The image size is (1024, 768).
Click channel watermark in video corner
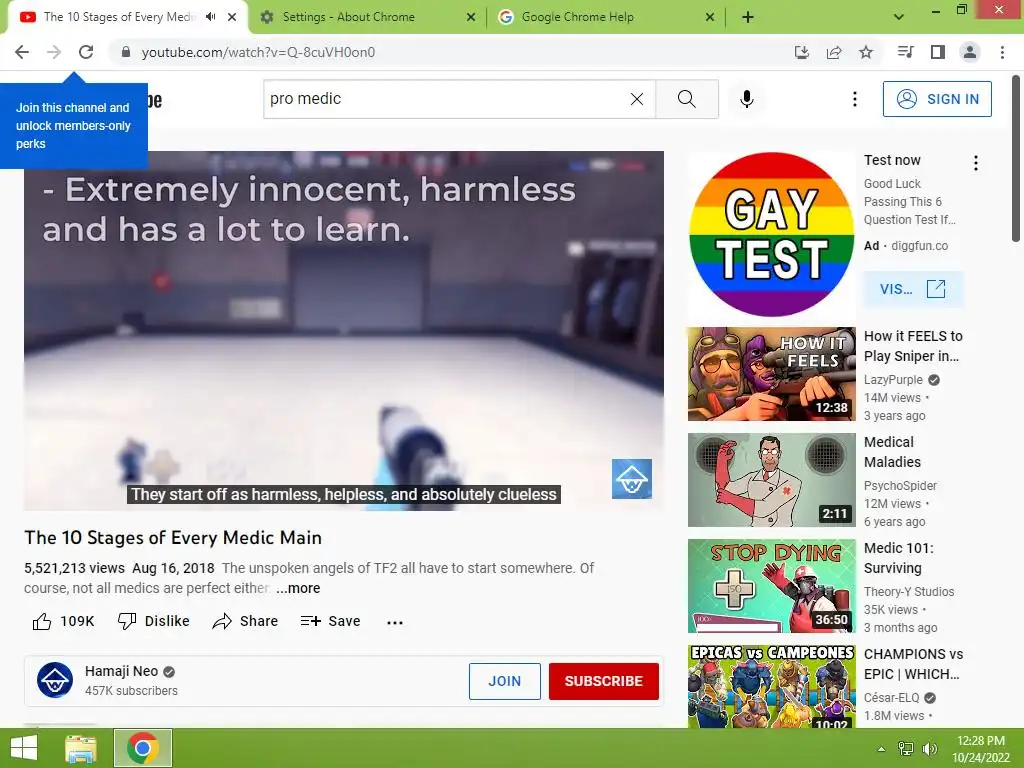coord(632,479)
